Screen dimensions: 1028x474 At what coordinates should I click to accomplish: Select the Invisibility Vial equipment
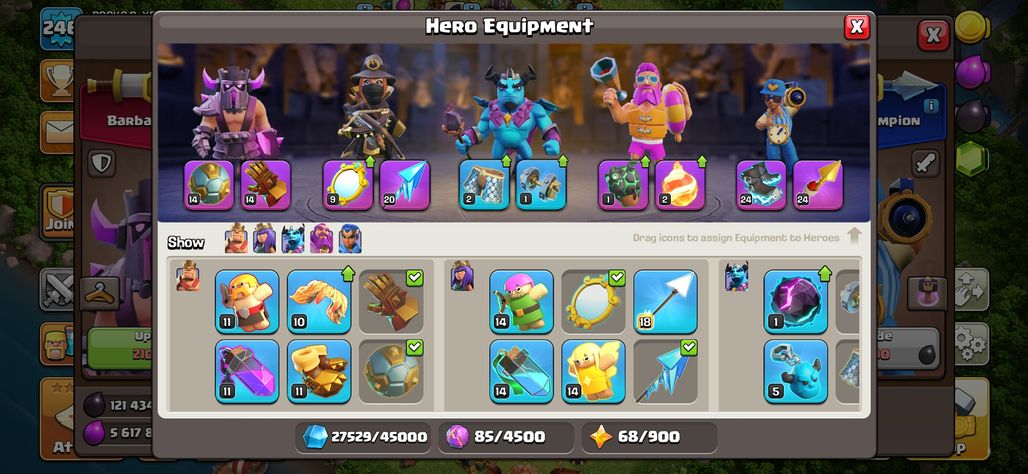(521, 371)
